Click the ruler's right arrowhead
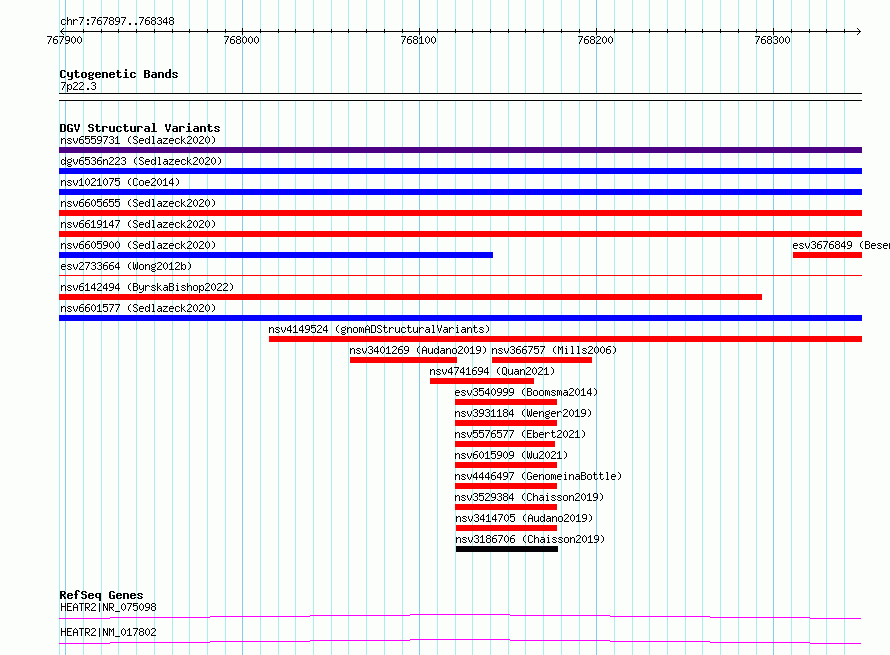 pos(859,31)
